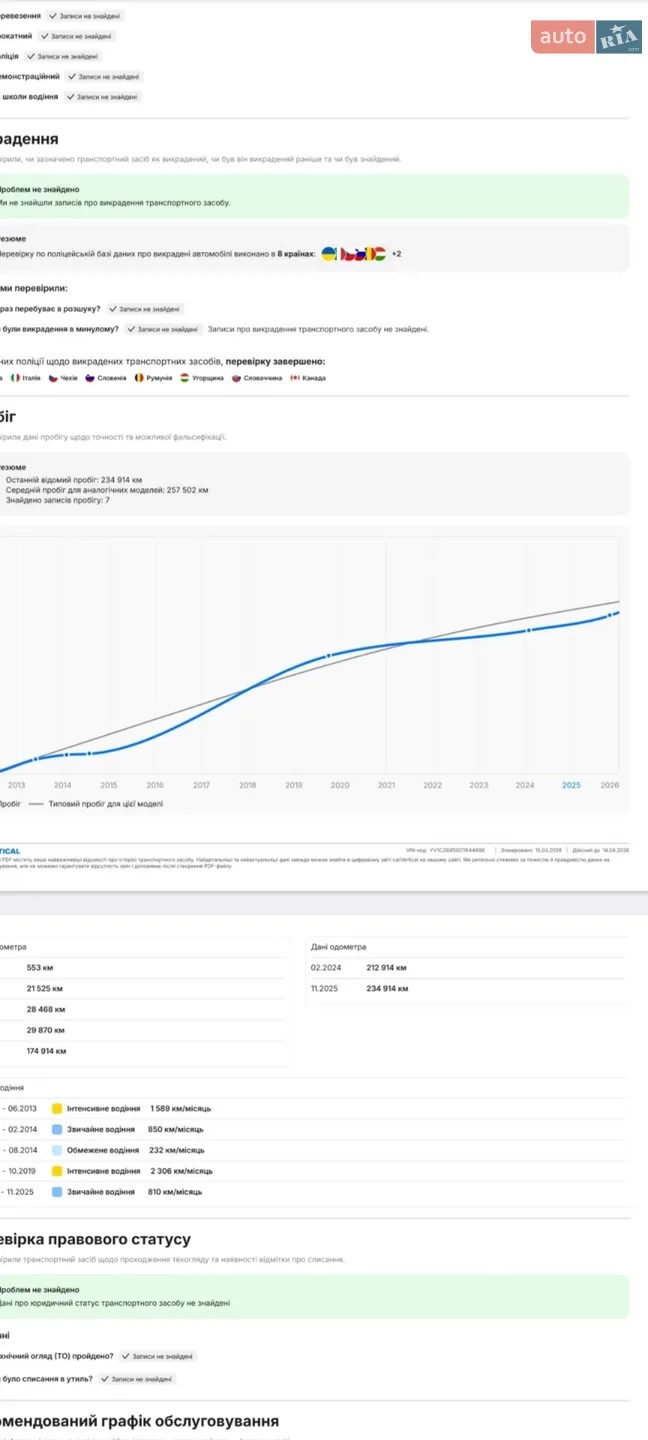648x1440 pixels.
Task: Click odometer reading 174 914 км
Action: click(47, 1051)
